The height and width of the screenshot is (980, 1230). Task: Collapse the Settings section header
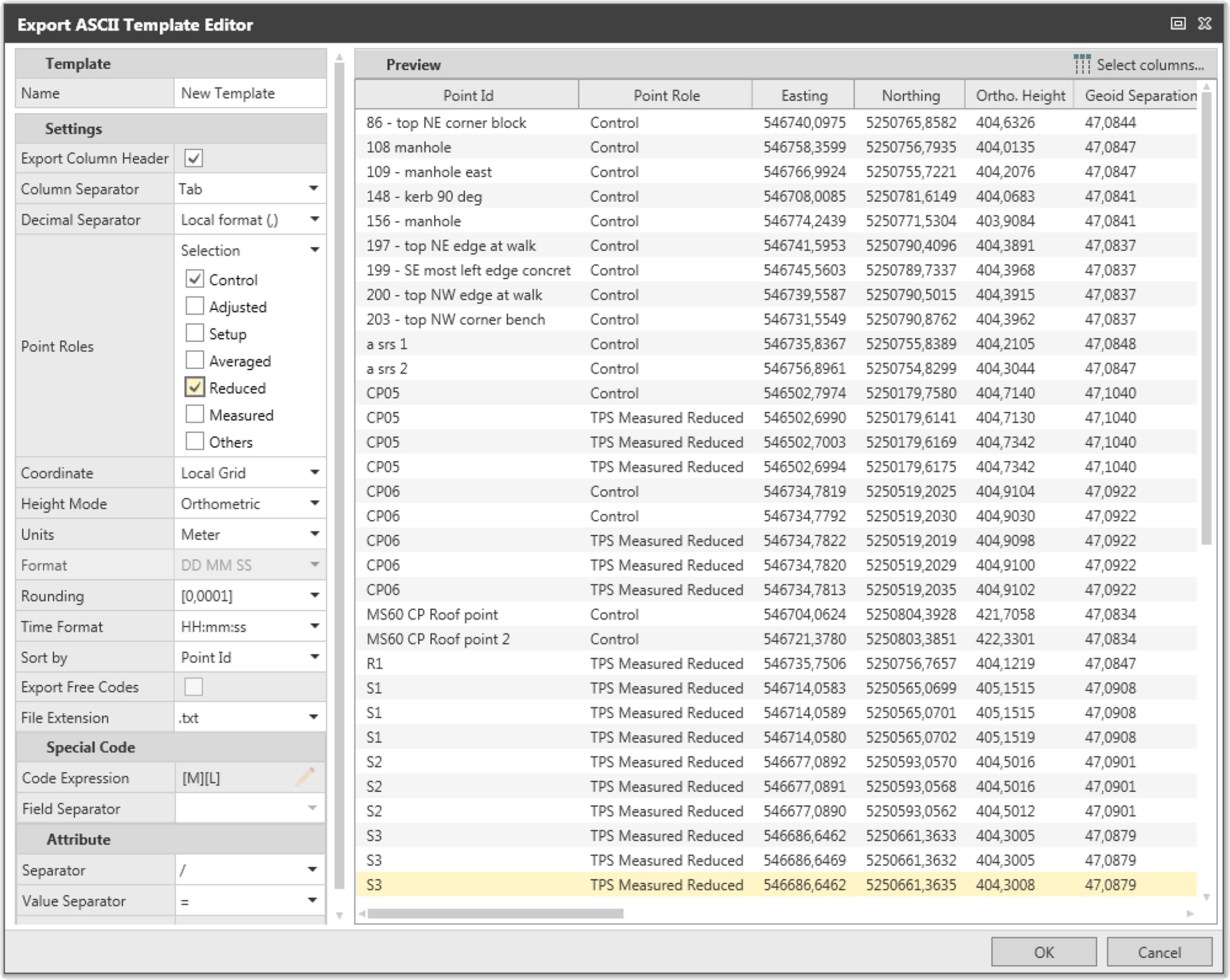[x=170, y=128]
